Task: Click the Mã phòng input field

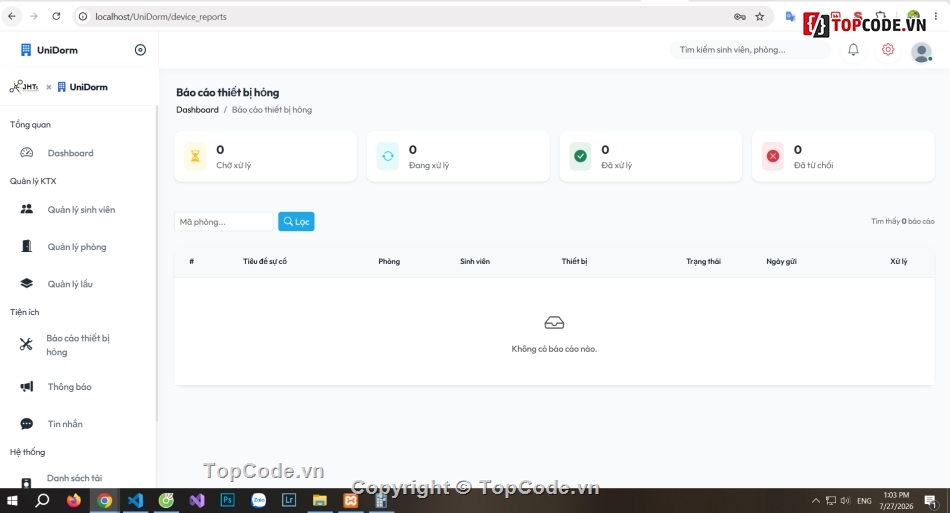Action: 224,221
